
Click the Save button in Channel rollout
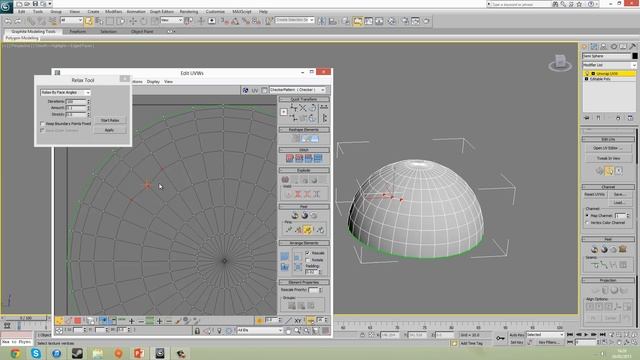tap(619, 194)
